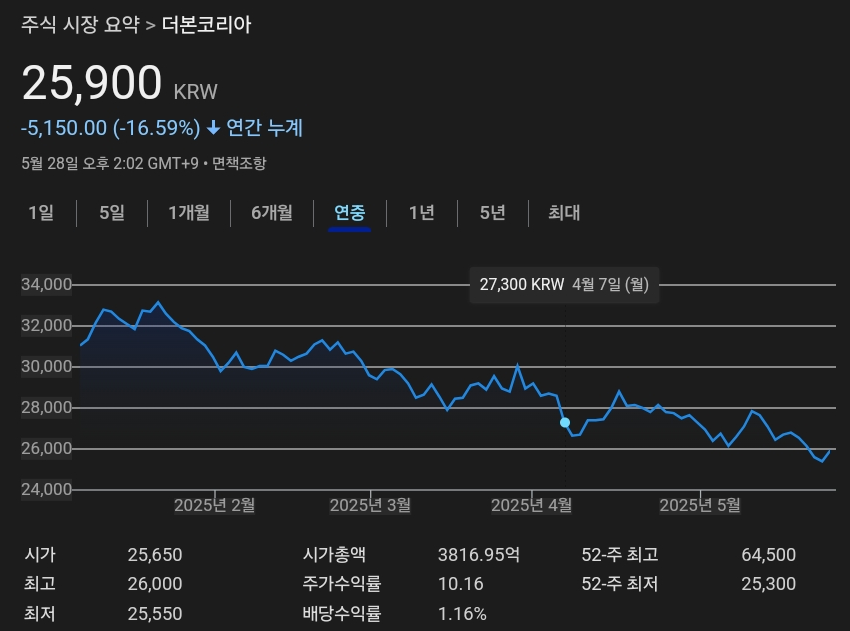Select the 최대 time range
The height and width of the screenshot is (631, 850).
(x=561, y=213)
